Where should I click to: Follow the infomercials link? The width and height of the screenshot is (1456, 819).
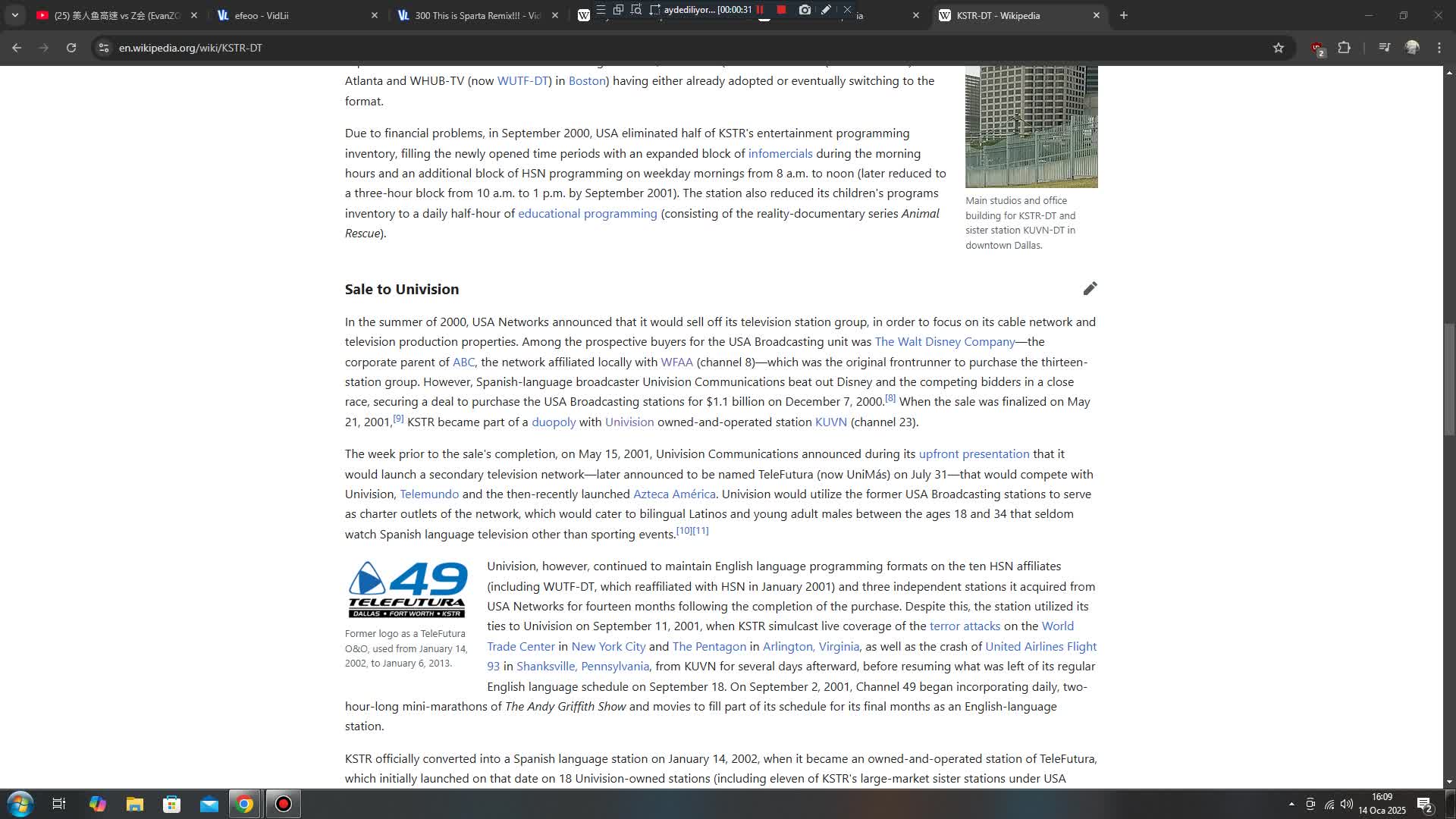[x=780, y=153]
